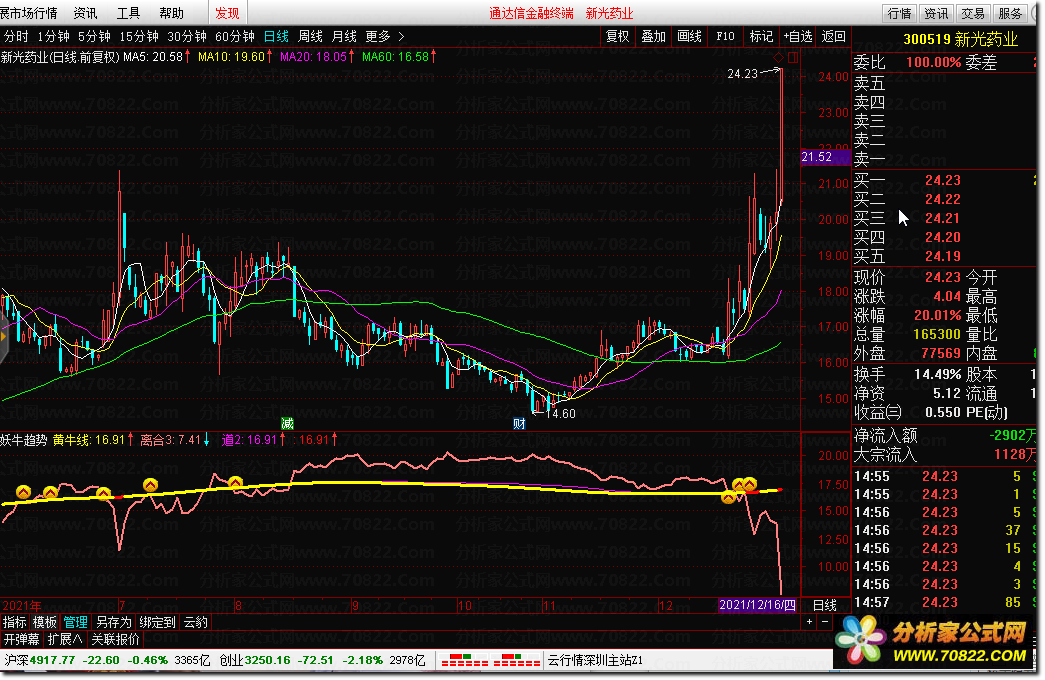Click the MA5 up-arrow indicator
The image size is (1045, 680).
coord(187,57)
